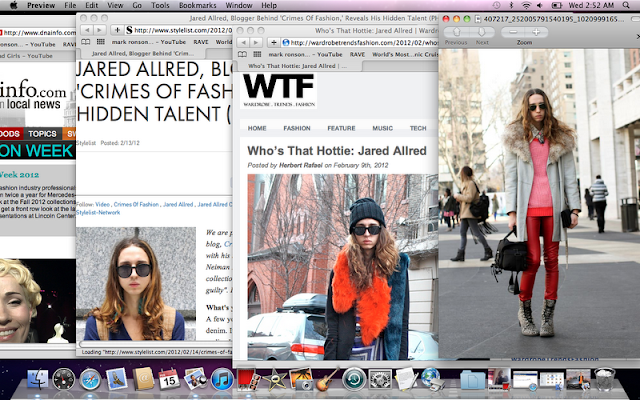The width and height of the screenshot is (640, 400).
Task: Open 'mark ronson... – YouTube' bookmark in Stylelist window
Action: tap(149, 42)
